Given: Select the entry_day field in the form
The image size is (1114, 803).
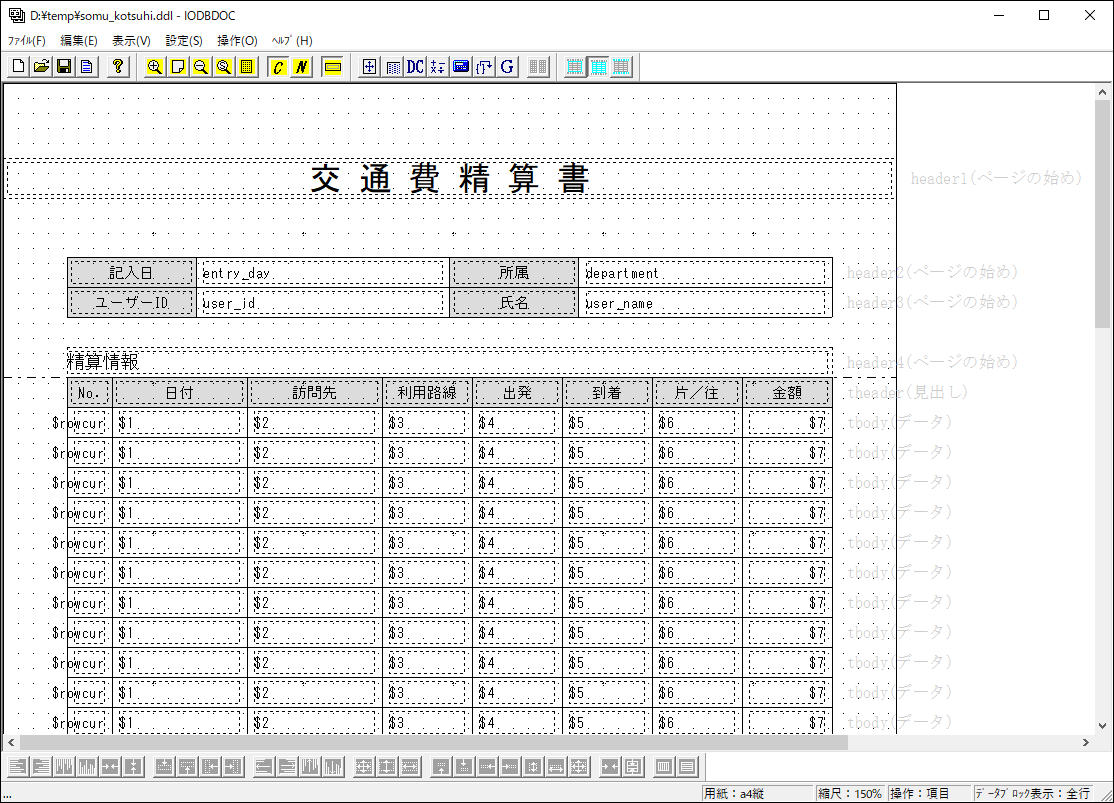Looking at the screenshot, I should click(322, 273).
